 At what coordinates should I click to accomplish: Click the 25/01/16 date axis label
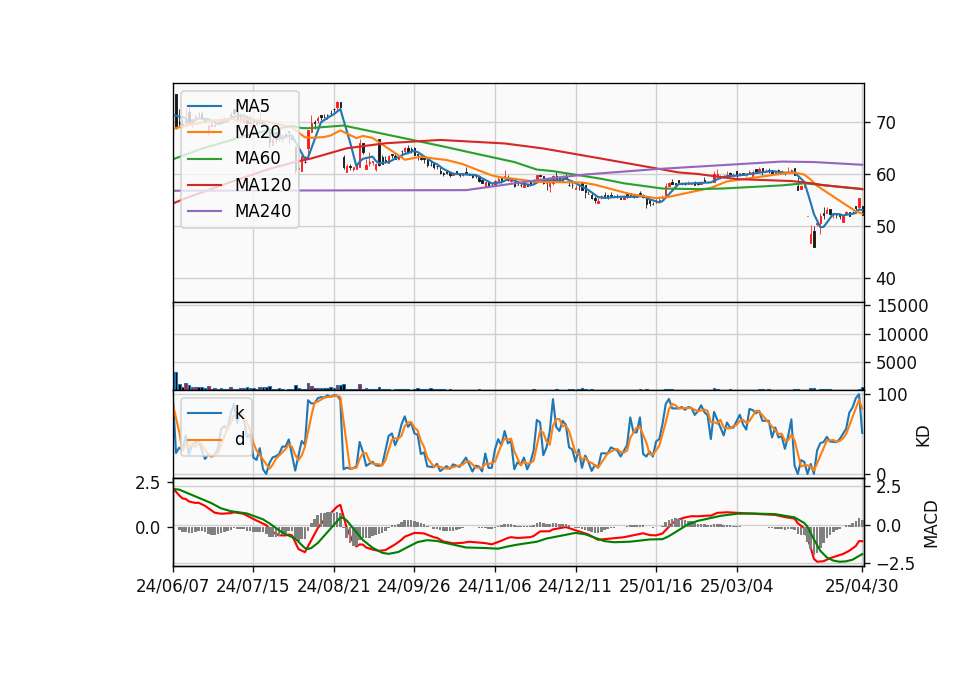[x=656, y=586]
